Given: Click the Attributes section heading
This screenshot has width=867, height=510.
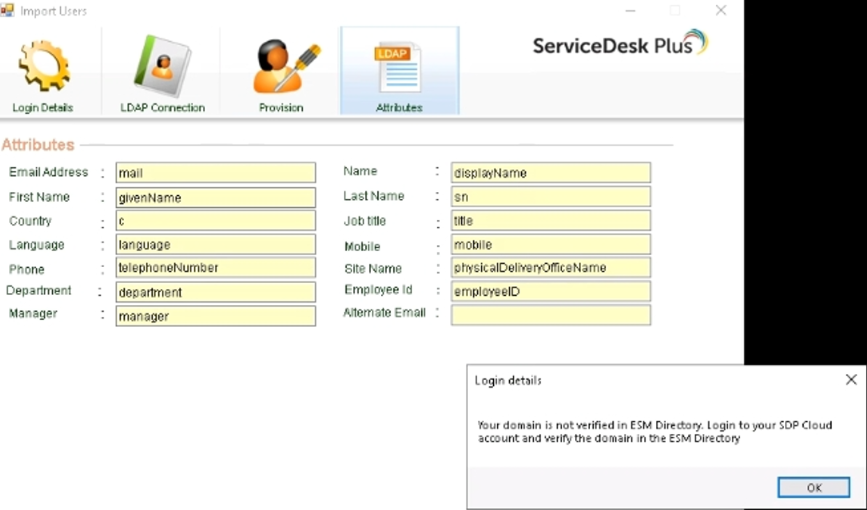Looking at the screenshot, I should click(x=38, y=145).
